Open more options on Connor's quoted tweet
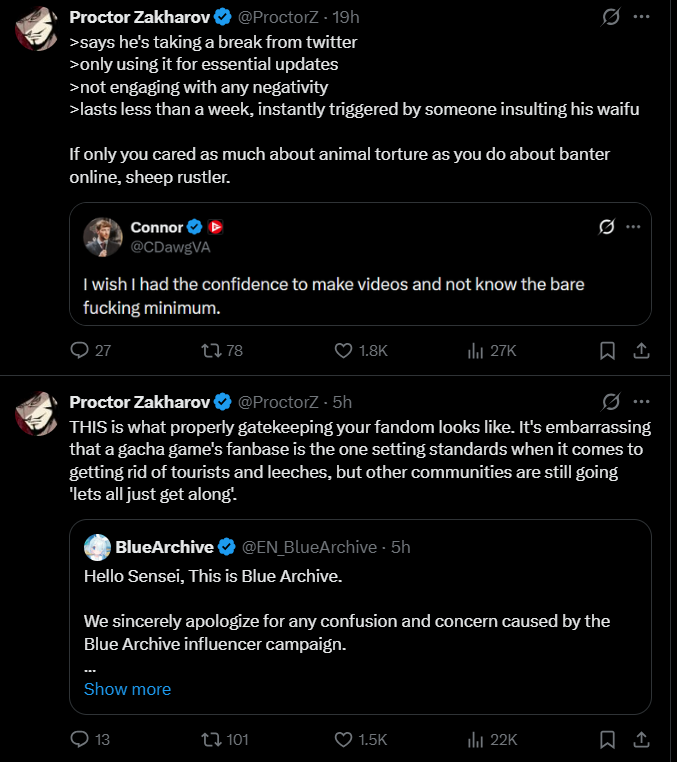The image size is (677, 762). [x=633, y=227]
